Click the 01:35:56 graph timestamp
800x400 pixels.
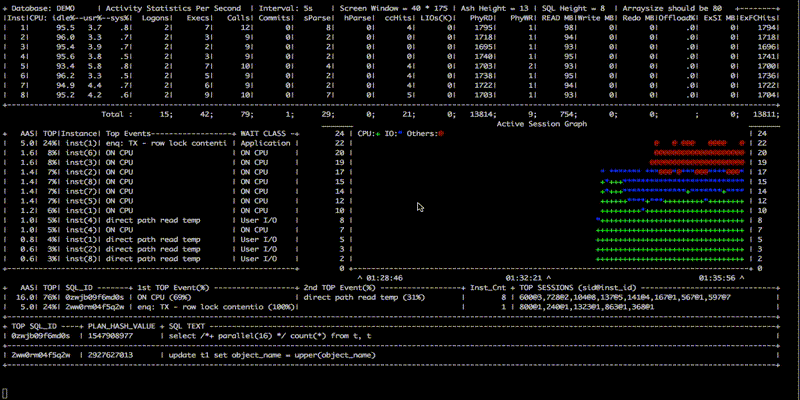coord(717,278)
